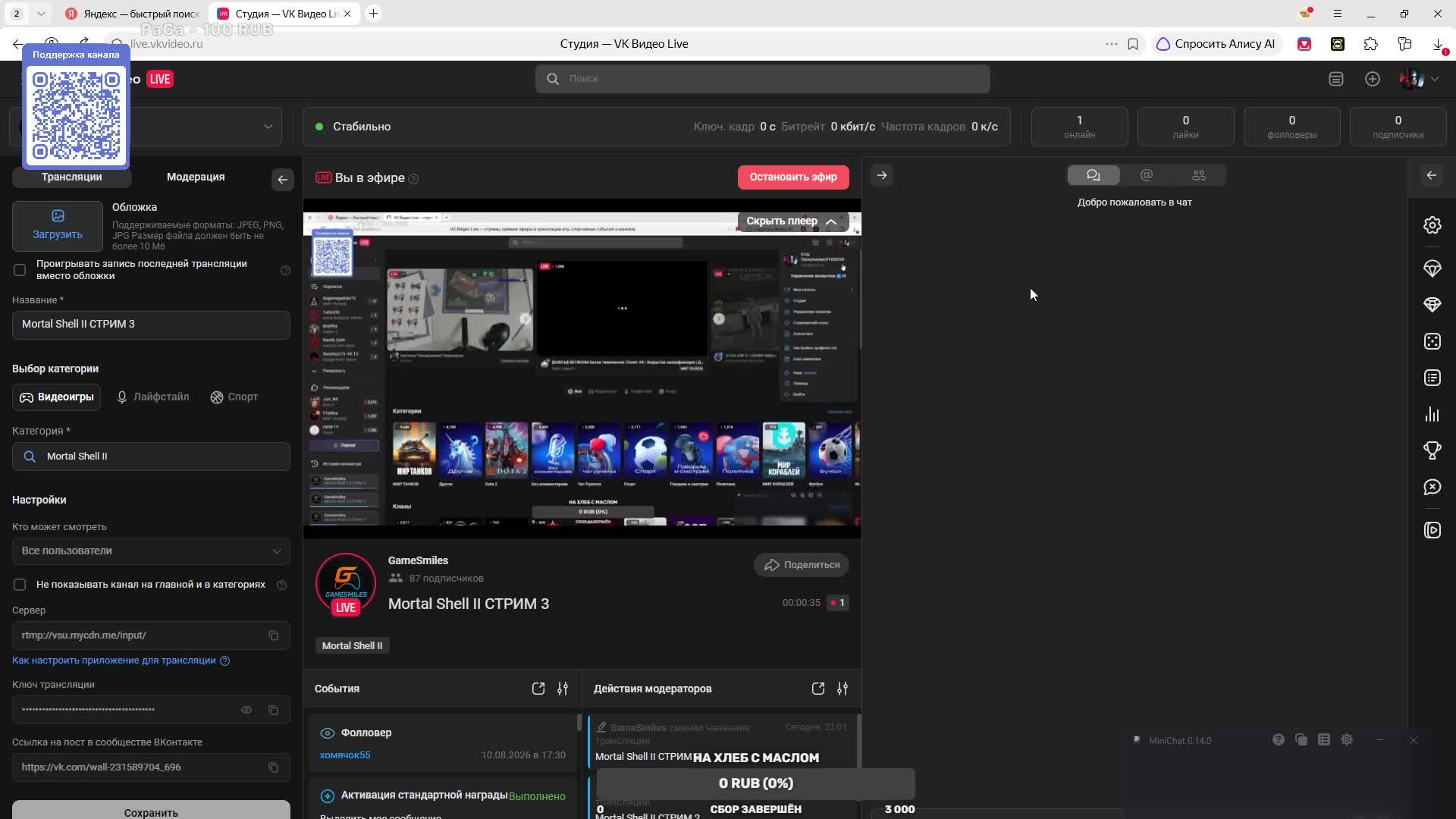Click the faceted gem icon above the dice
The width and height of the screenshot is (1456, 819).
point(1432,305)
